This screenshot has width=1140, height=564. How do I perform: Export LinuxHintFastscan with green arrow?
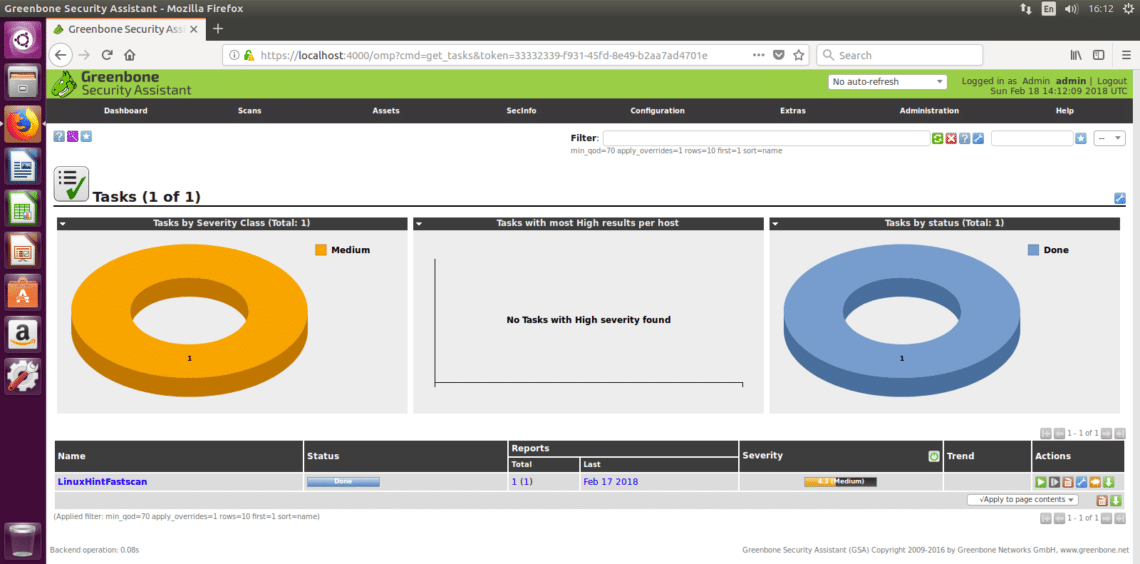tap(1108, 482)
